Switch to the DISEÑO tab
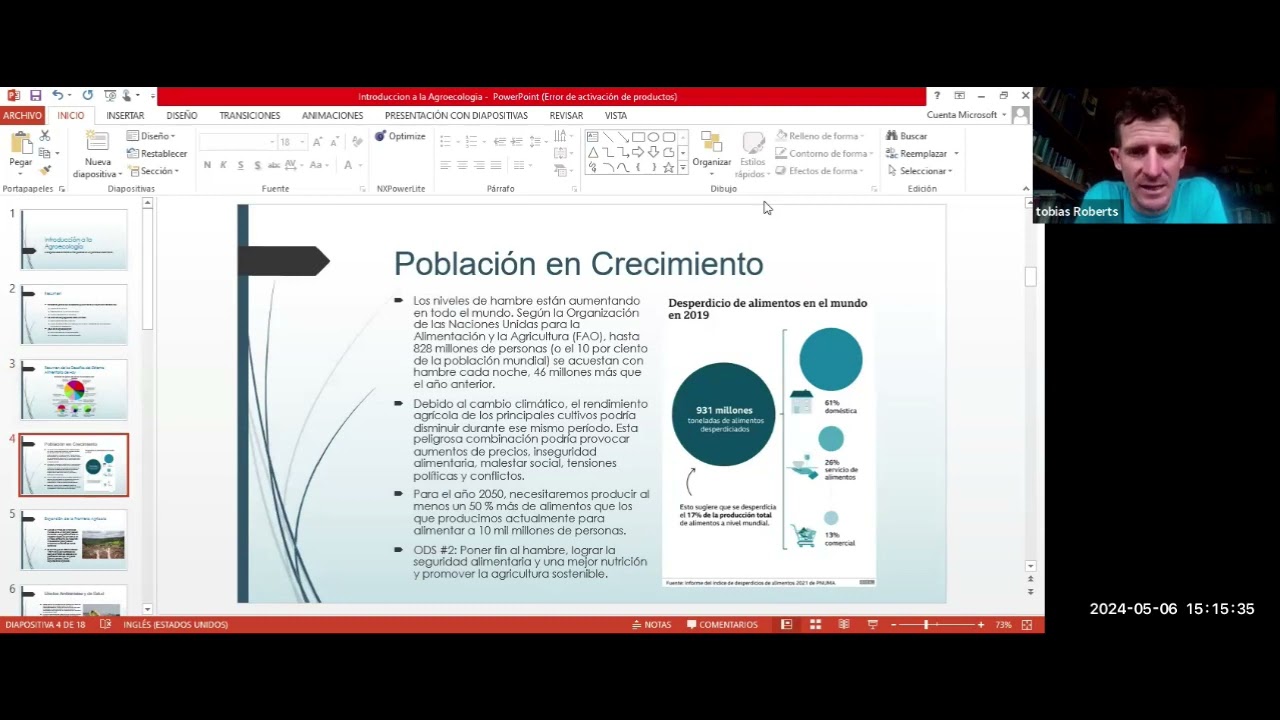Image resolution: width=1280 pixels, height=720 pixels. [x=182, y=115]
